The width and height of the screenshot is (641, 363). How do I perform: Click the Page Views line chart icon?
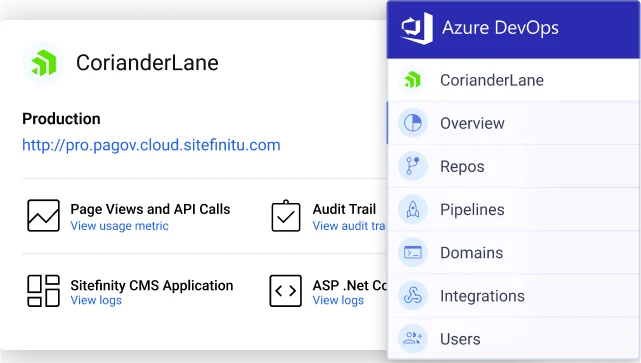(43, 215)
